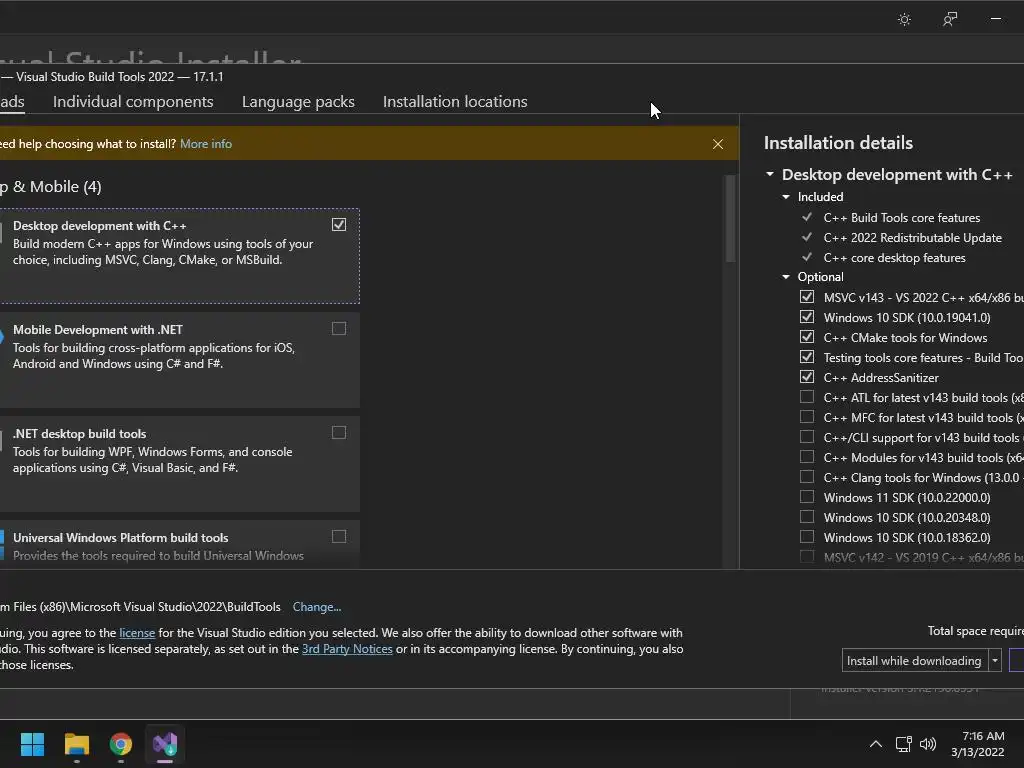Screen dimensions: 1024x768
Task: Open Google Chrome from taskbar
Action: [x=121, y=744]
